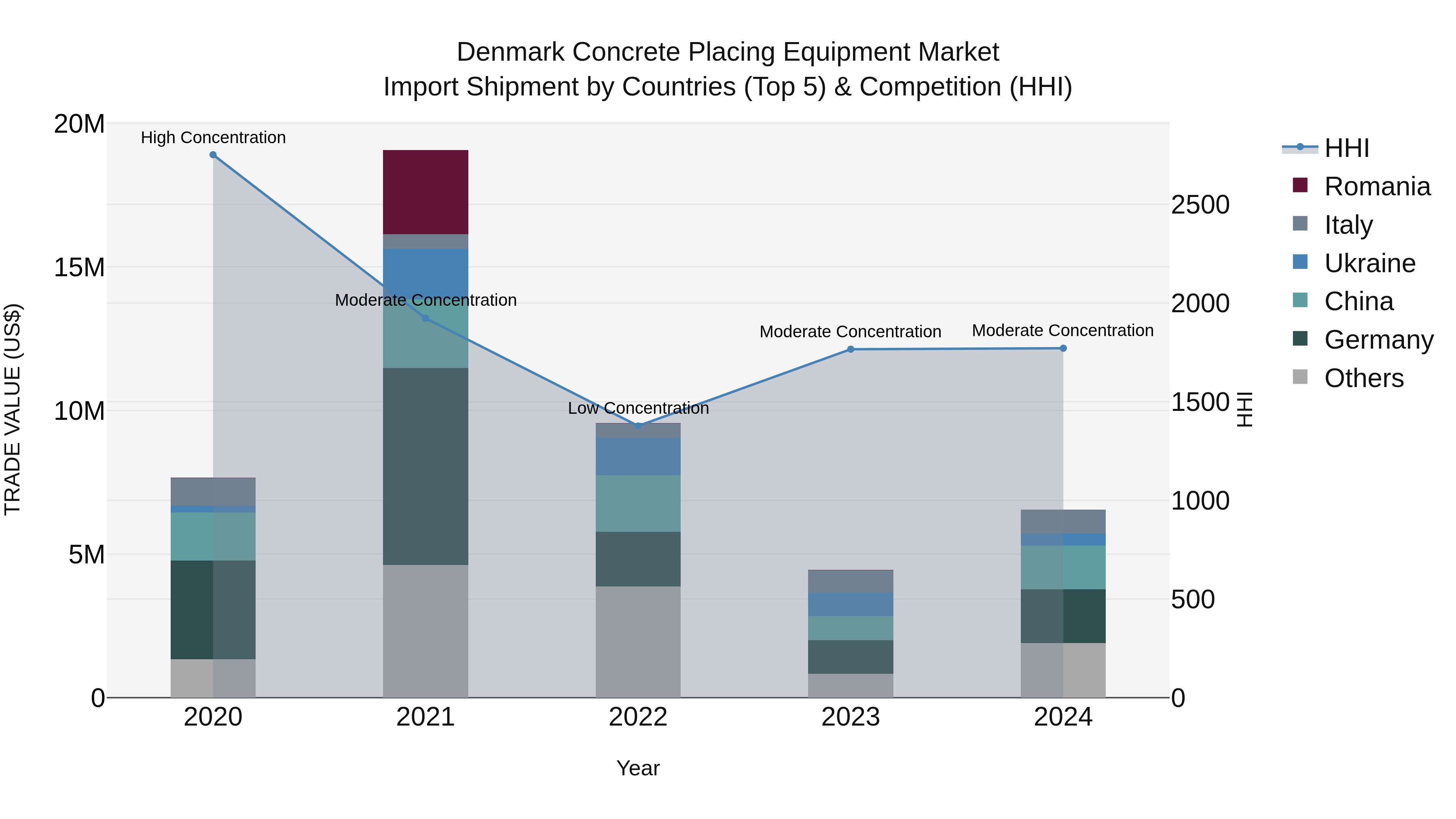Viewport: 1456px width, 819px height.
Task: Click the 'High Concentration' annotation
Action: [213, 138]
